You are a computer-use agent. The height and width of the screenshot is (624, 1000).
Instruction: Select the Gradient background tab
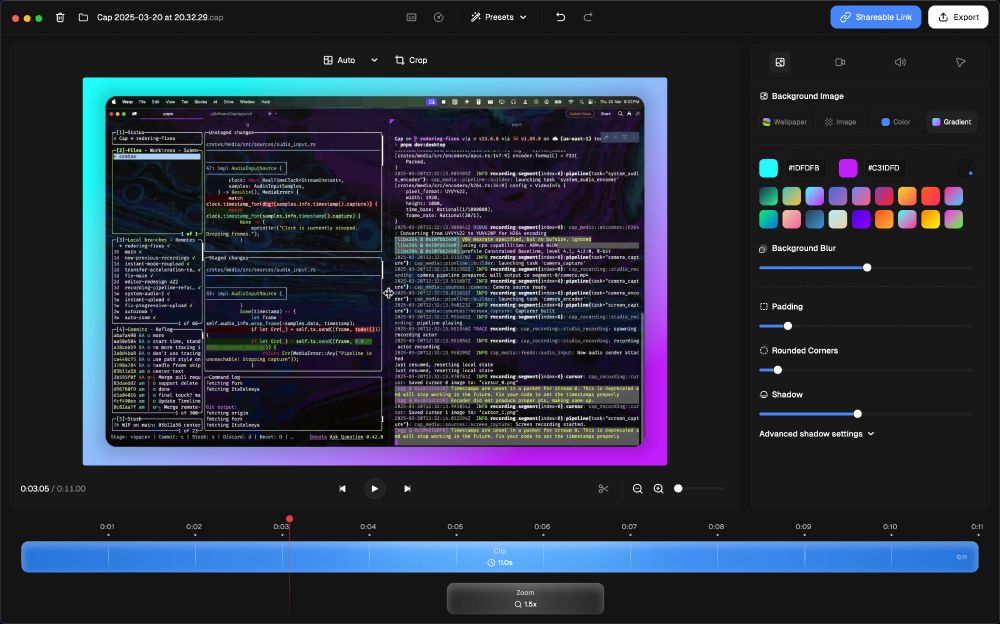[952, 122]
